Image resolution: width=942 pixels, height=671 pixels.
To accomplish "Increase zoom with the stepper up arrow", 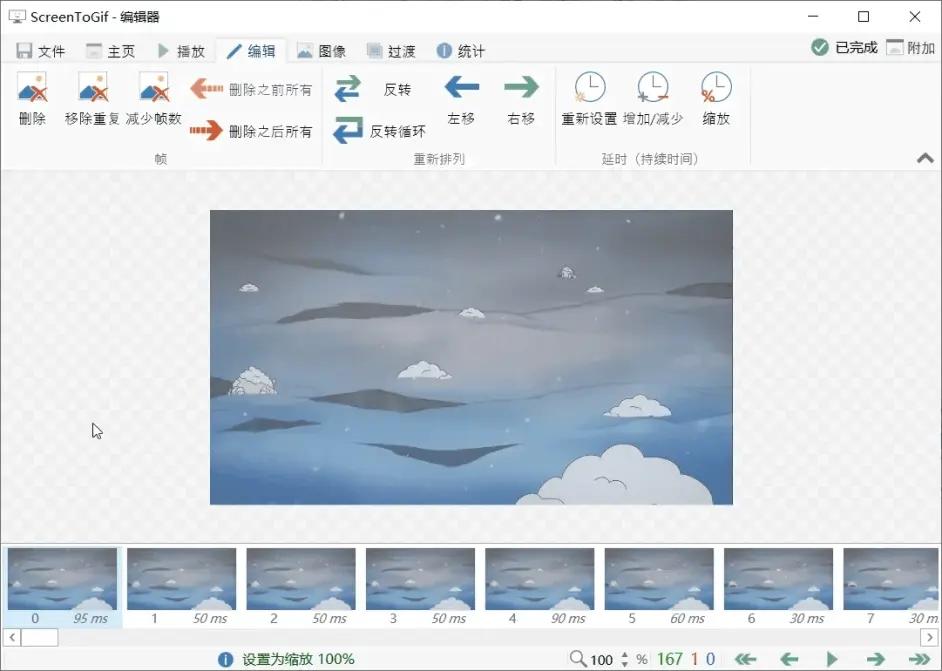I will tap(625, 655).
